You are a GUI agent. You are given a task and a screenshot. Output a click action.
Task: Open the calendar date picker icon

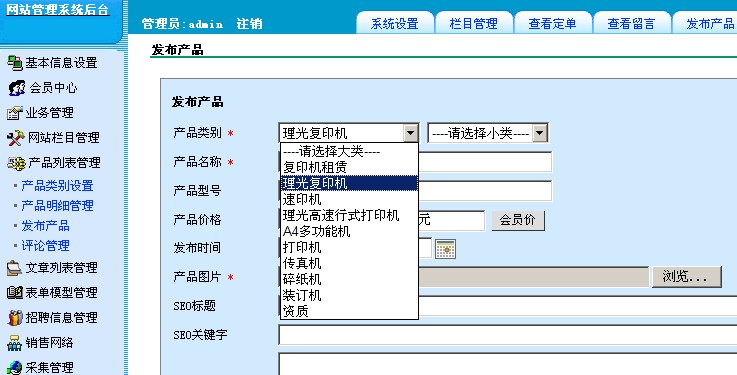pyautogui.click(x=445, y=249)
